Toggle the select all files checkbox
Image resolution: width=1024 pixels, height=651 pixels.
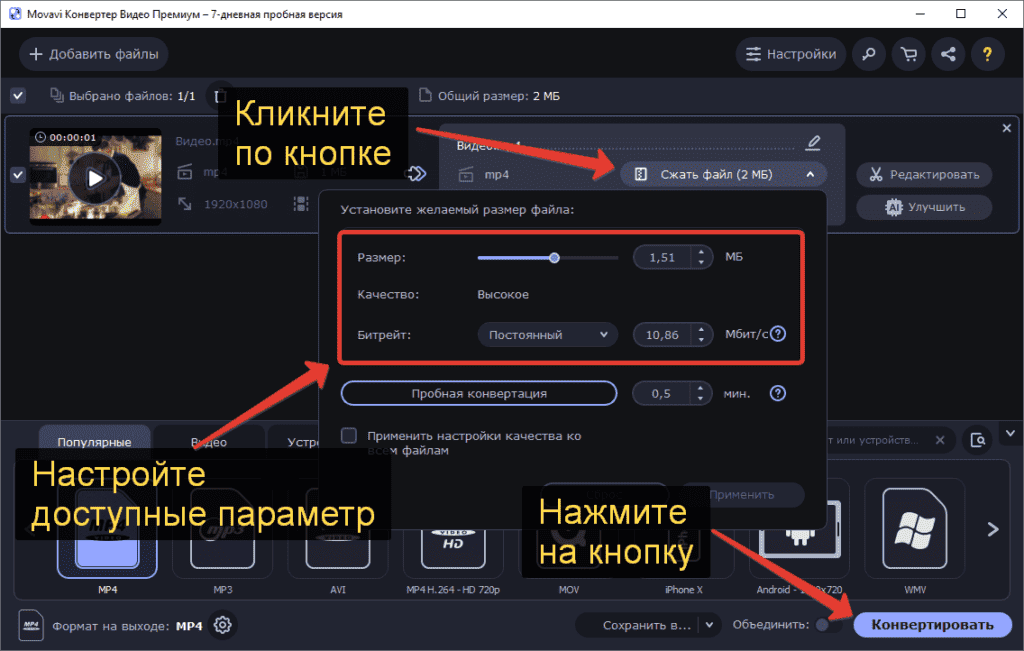18,96
